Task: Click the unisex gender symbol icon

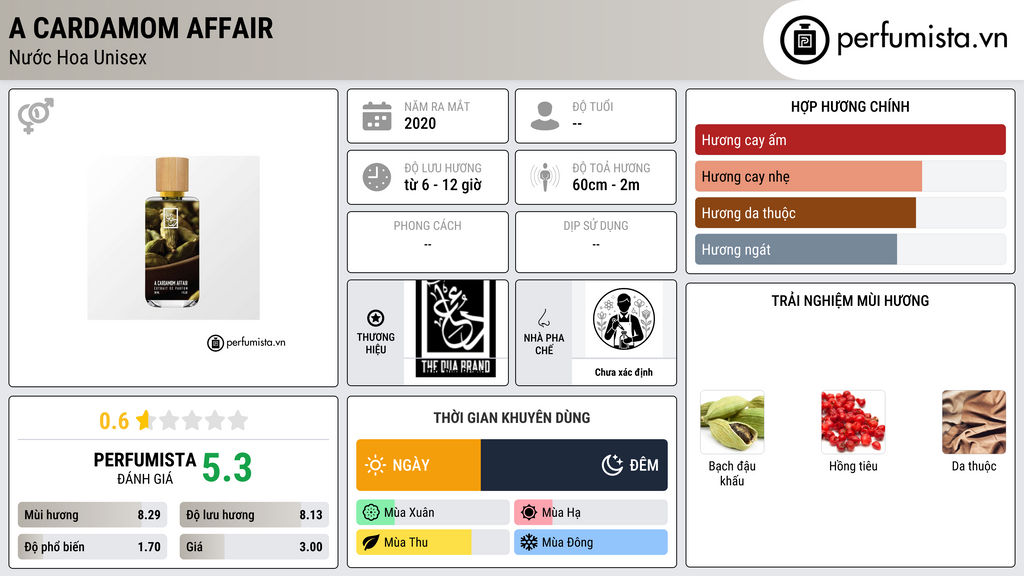Action: click(x=36, y=116)
